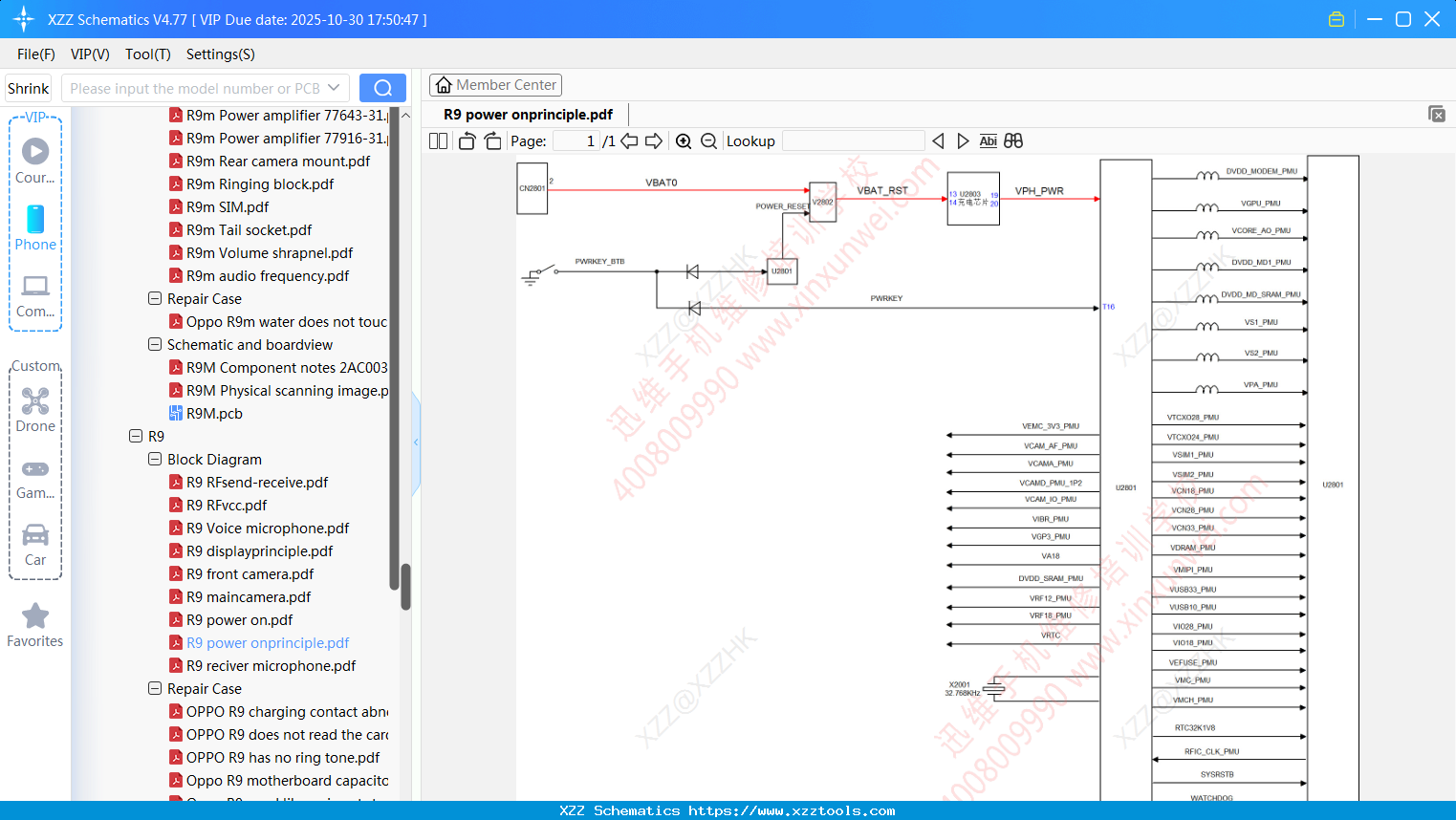Open the Drone category
The height and width of the screenshot is (820, 1456).
(x=35, y=410)
